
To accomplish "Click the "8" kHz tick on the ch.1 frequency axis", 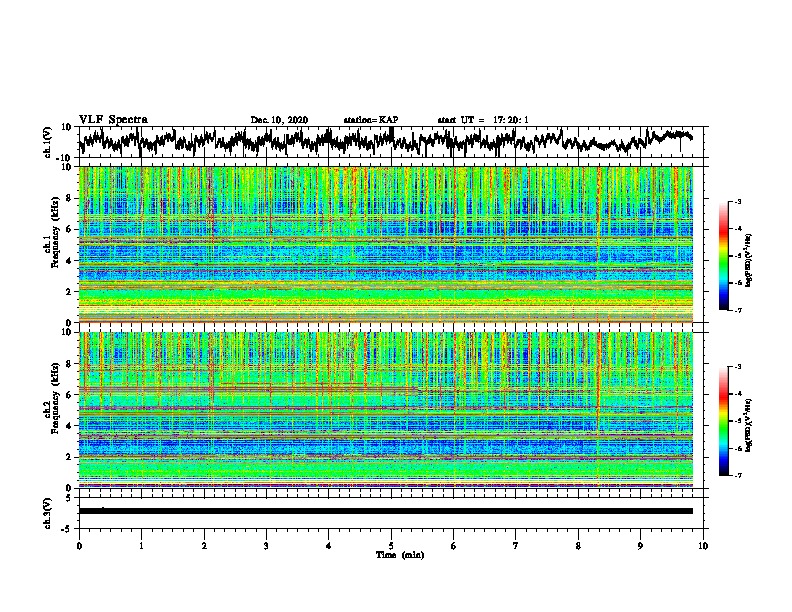I will (69, 198).
